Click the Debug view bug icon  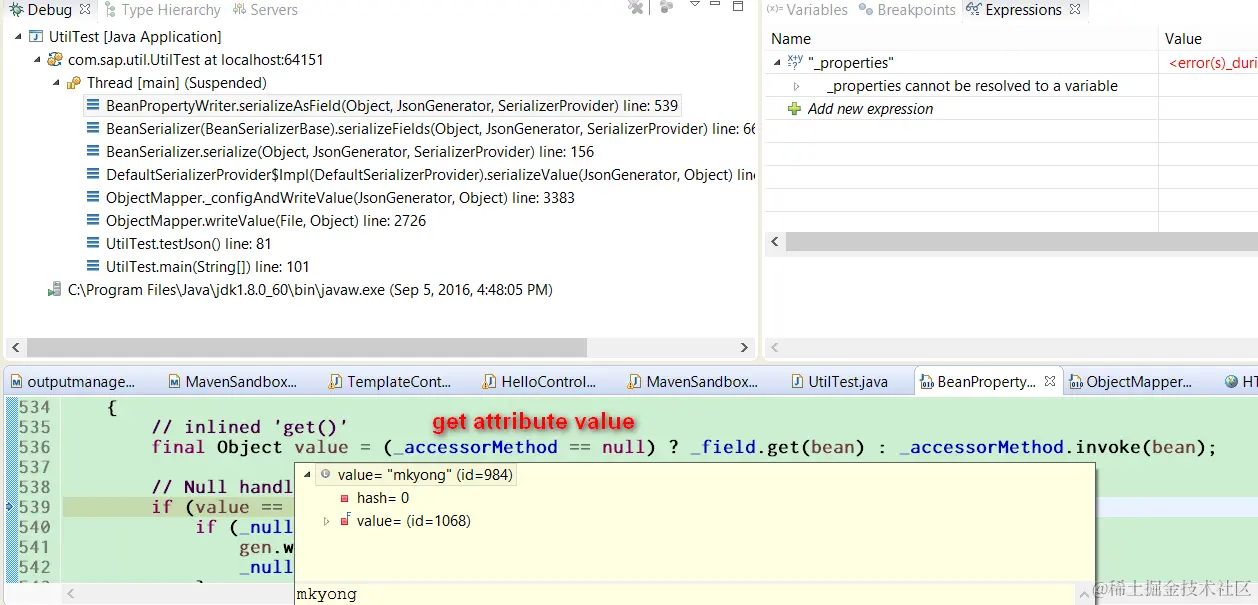pos(16,10)
